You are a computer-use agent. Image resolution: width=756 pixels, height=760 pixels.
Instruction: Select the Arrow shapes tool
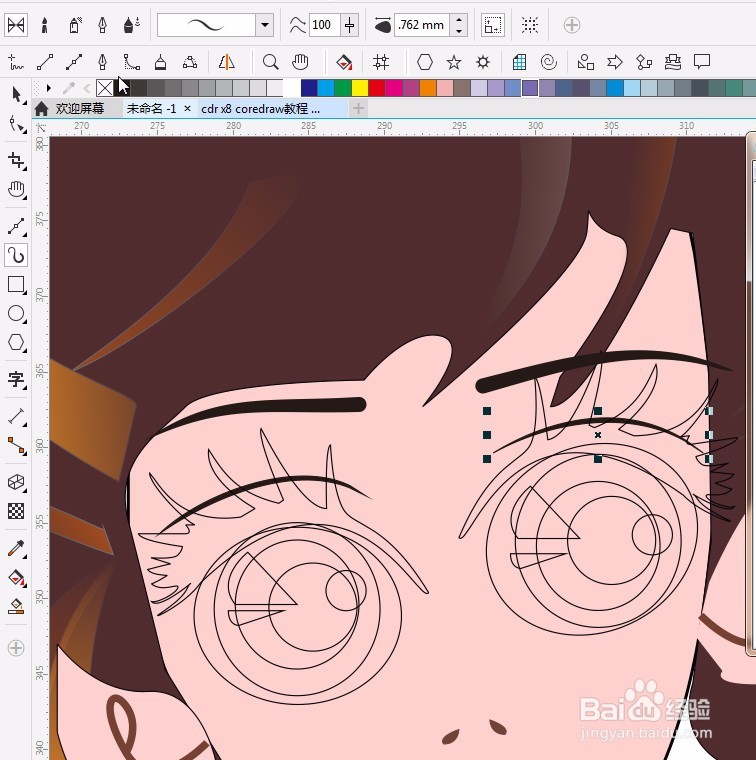pyautogui.click(x=614, y=62)
